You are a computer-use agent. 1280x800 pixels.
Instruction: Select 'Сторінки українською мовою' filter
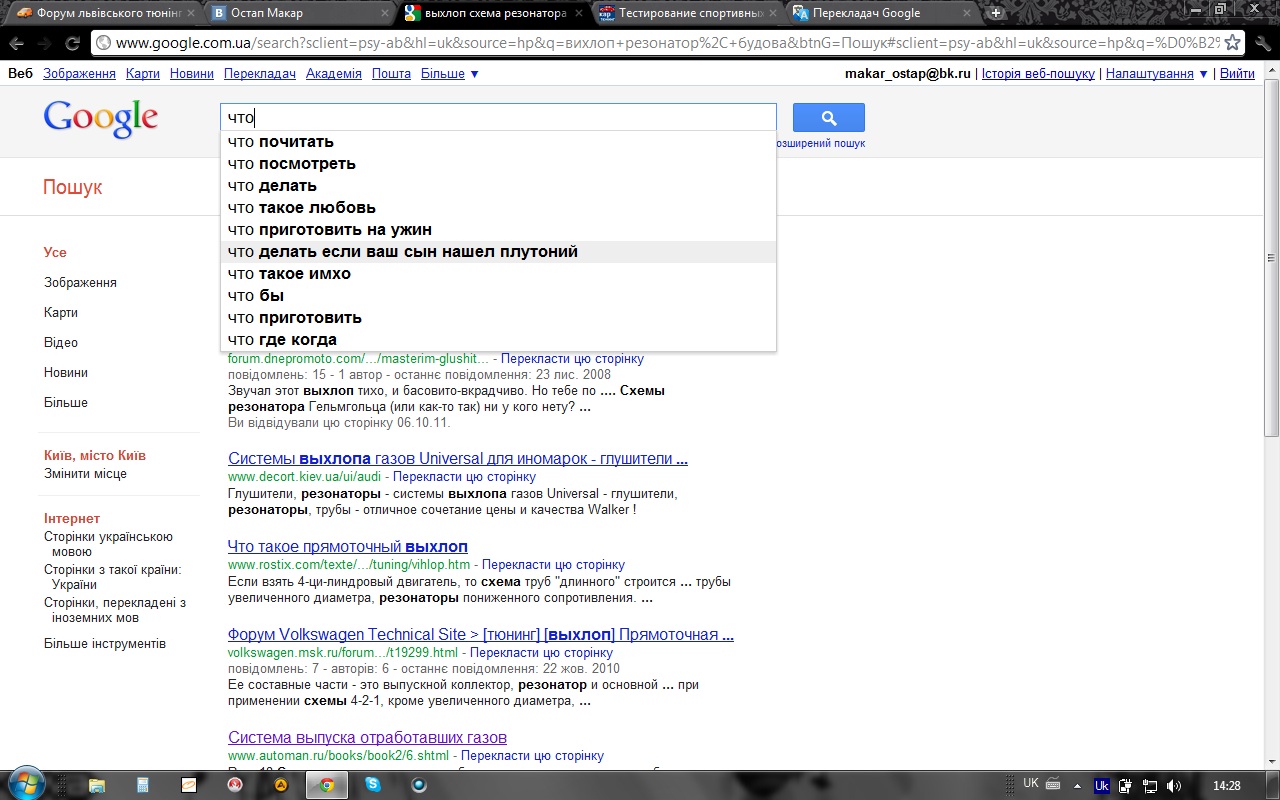pyautogui.click(x=108, y=544)
